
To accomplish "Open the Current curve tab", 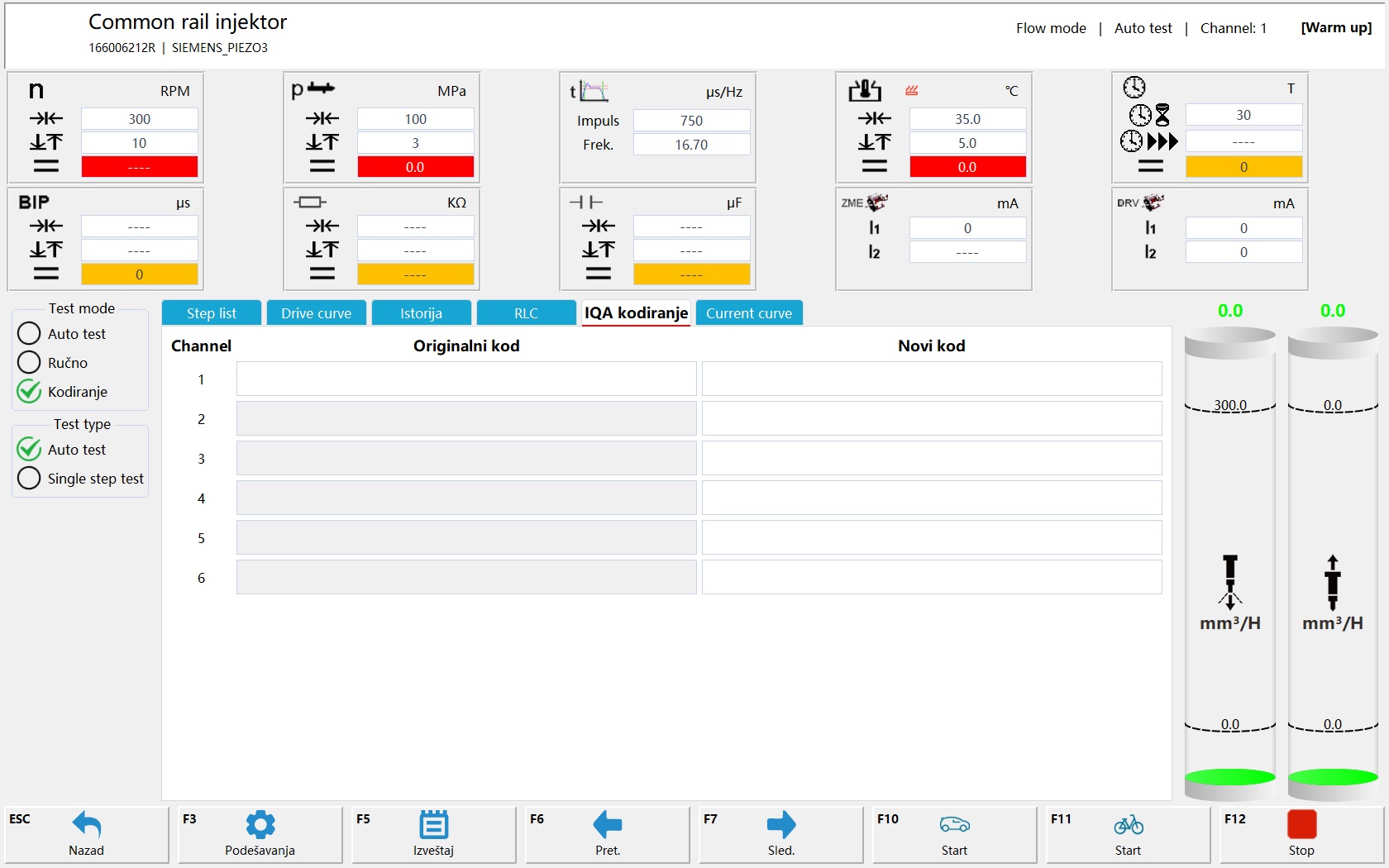I will click(749, 313).
